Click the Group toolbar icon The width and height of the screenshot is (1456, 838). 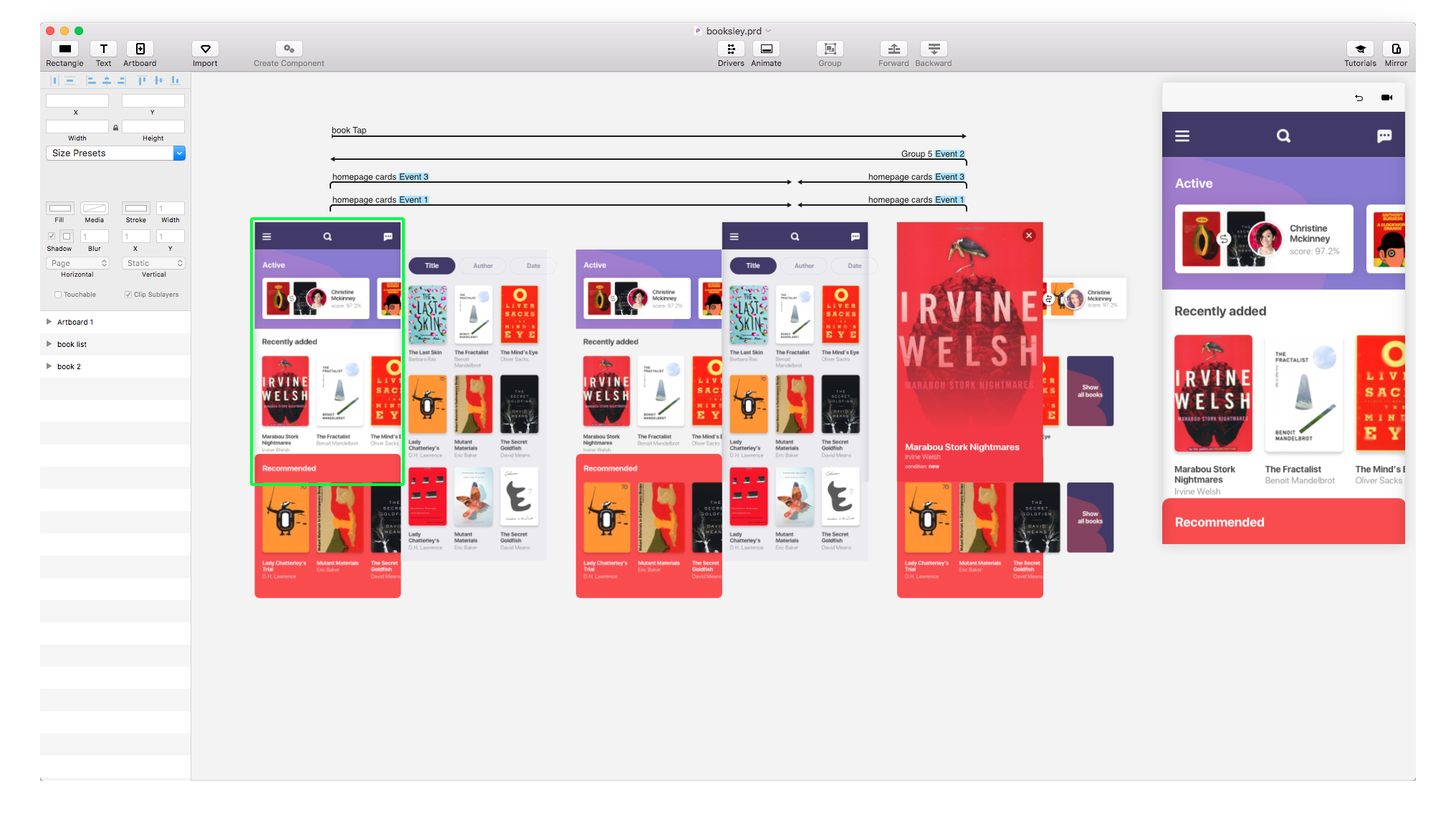(830, 49)
